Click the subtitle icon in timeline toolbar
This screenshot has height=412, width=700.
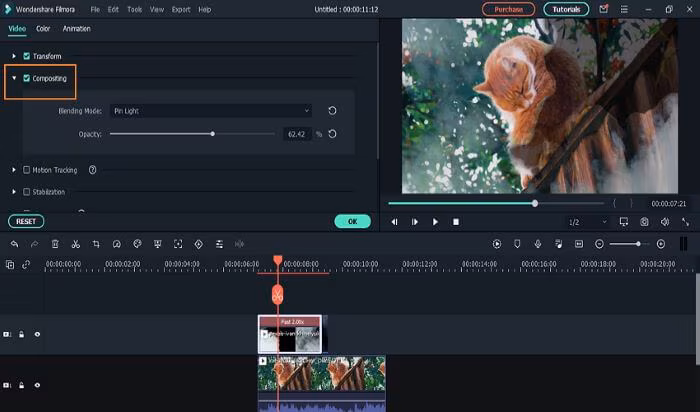(x=579, y=244)
